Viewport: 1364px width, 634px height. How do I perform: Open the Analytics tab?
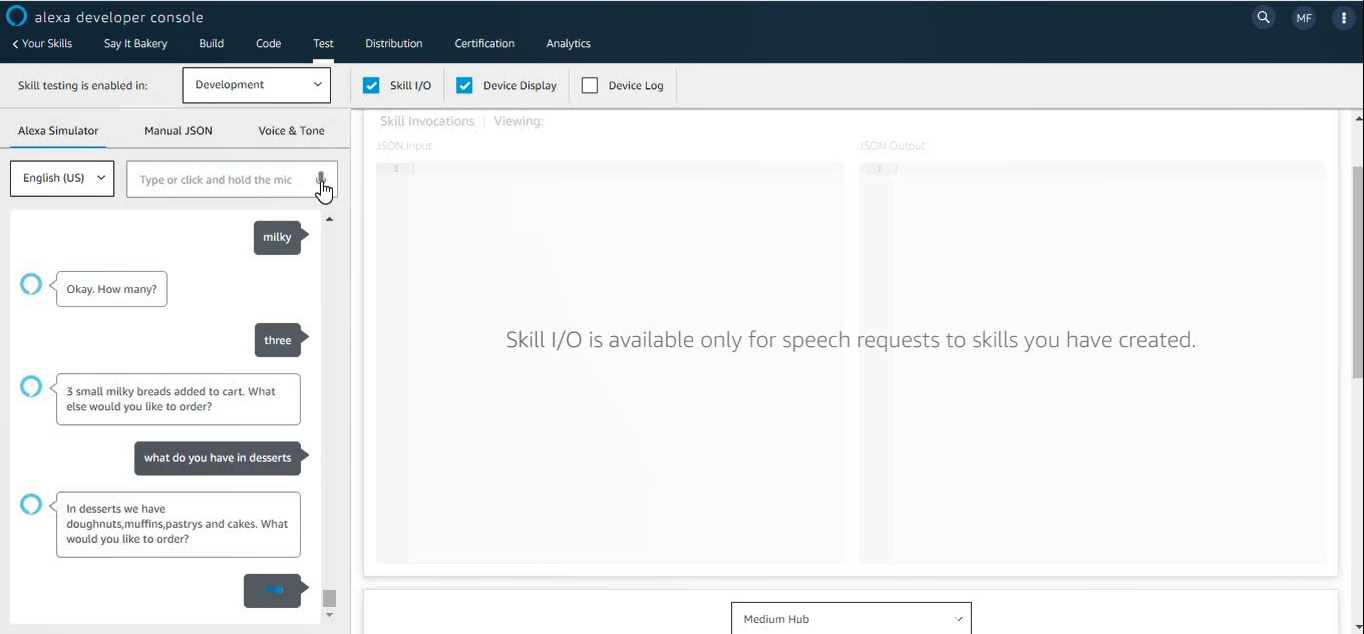tap(568, 44)
